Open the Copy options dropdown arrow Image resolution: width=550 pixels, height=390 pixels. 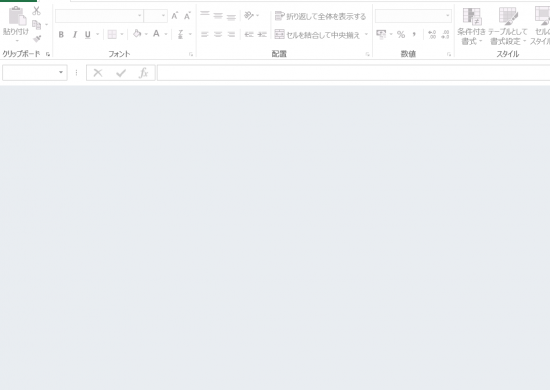pos(47,25)
